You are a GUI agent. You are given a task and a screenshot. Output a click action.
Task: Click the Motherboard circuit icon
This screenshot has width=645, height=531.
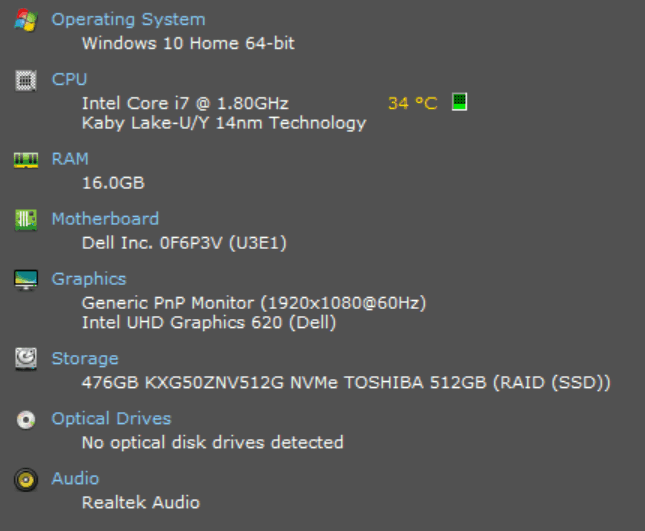(26, 220)
